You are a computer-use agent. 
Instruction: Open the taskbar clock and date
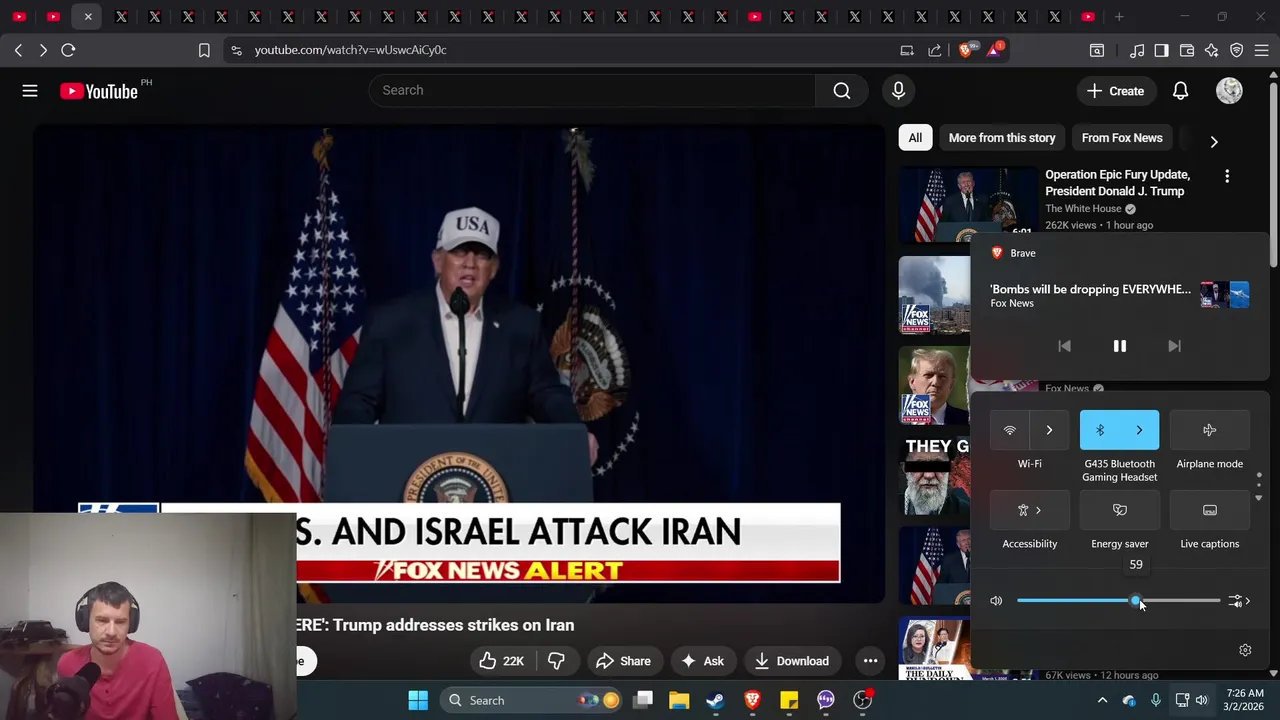pyautogui.click(x=1241, y=700)
